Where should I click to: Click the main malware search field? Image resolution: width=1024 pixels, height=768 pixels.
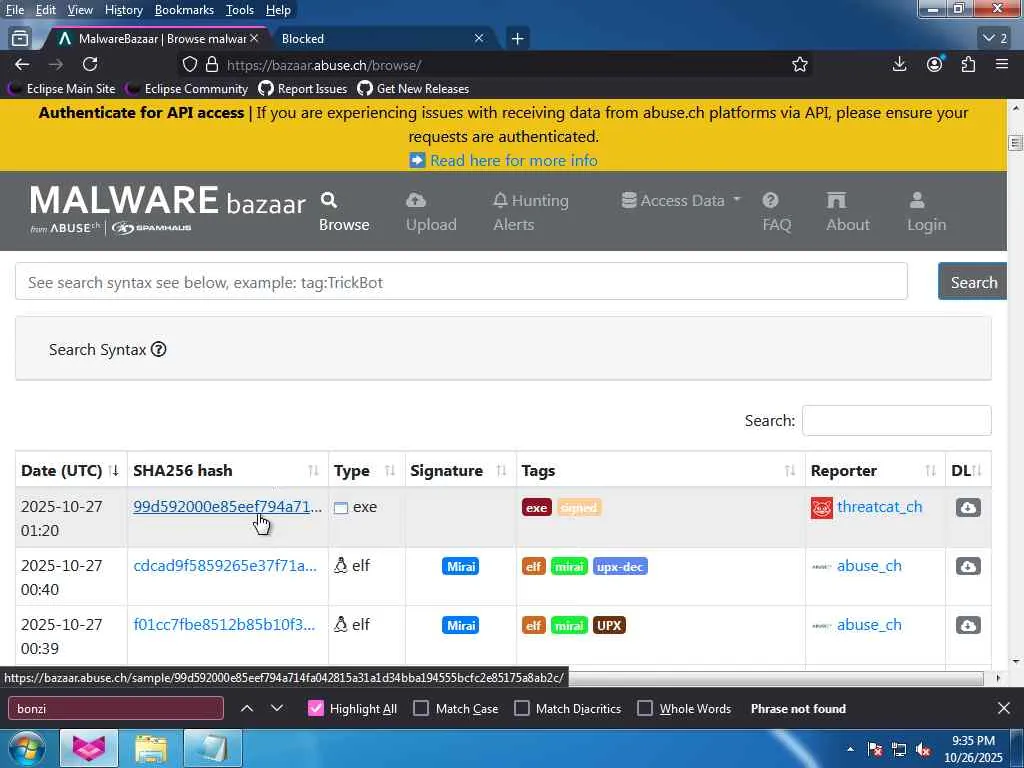coord(461,281)
